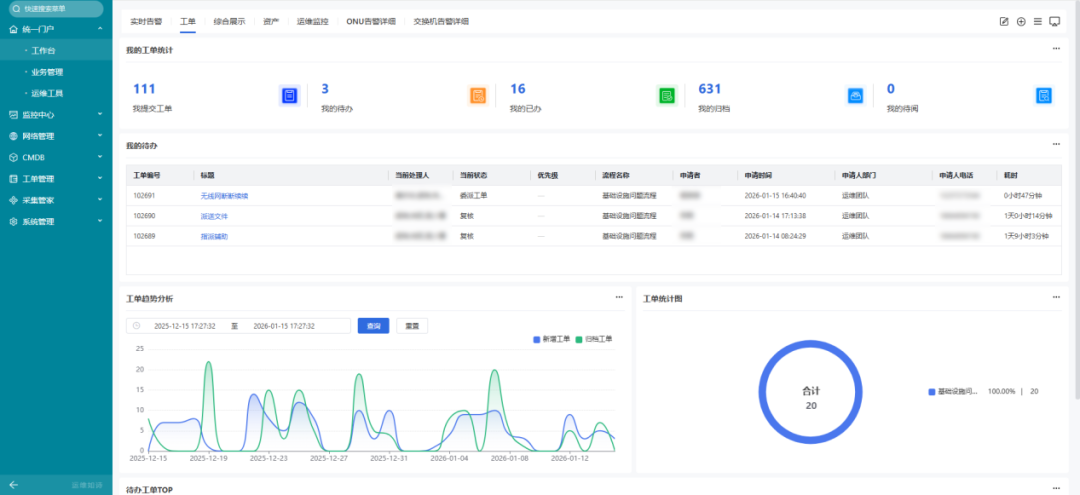Click the 快速搜索菜单 search field
The height and width of the screenshot is (495, 1080).
coord(56,8)
